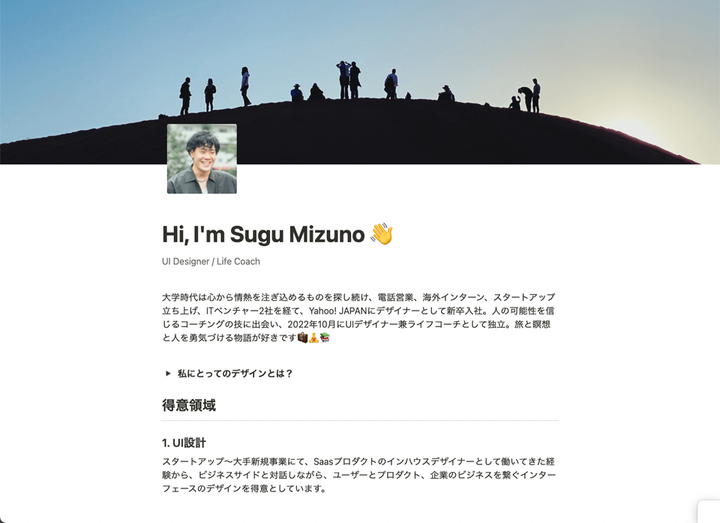Viewport: 720px width, 523px height.
Task: Click the Sugu Mizuno page title
Action: [263, 234]
